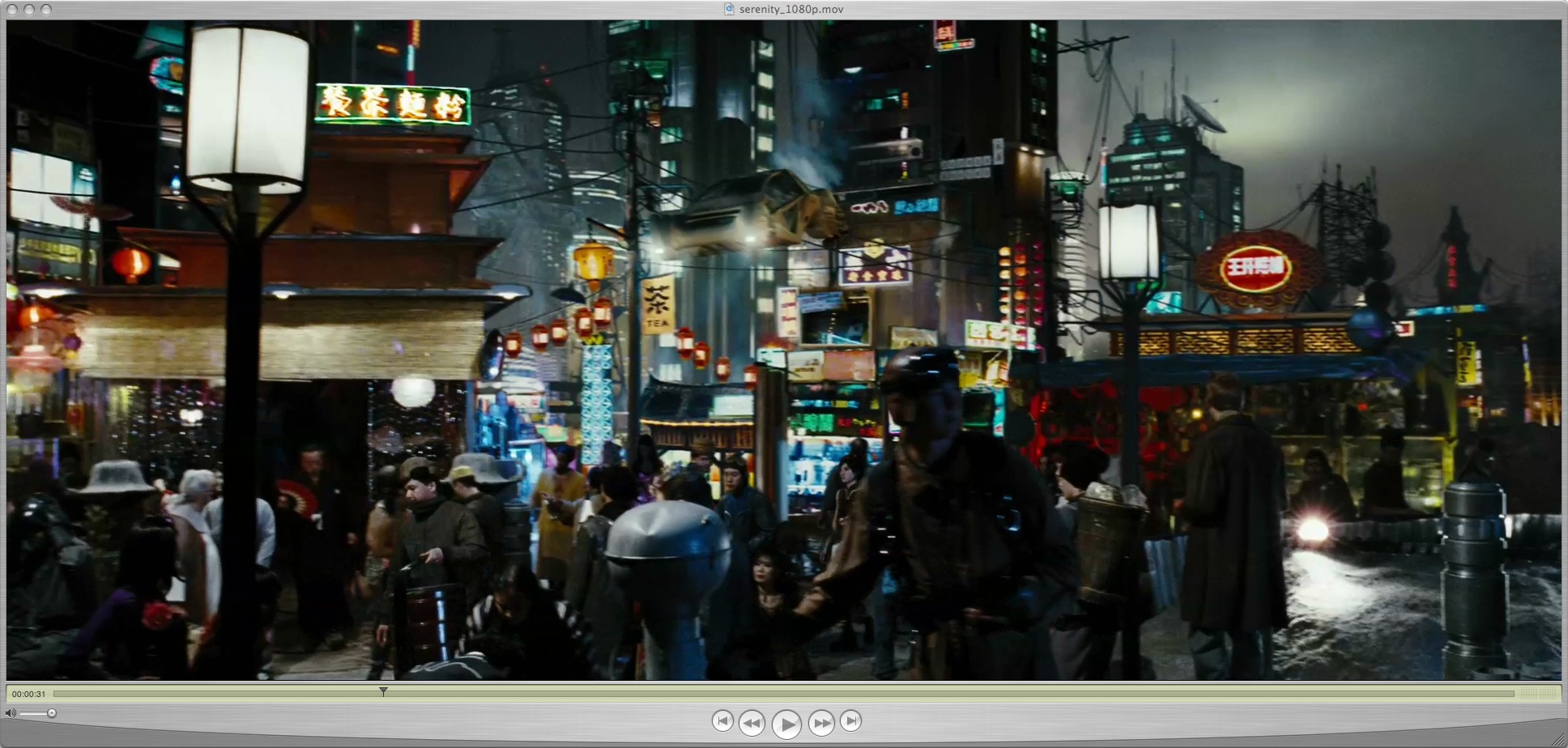This screenshot has width=1568, height=748.
Task: Adjust the volume slider knob
Action: click(x=52, y=713)
